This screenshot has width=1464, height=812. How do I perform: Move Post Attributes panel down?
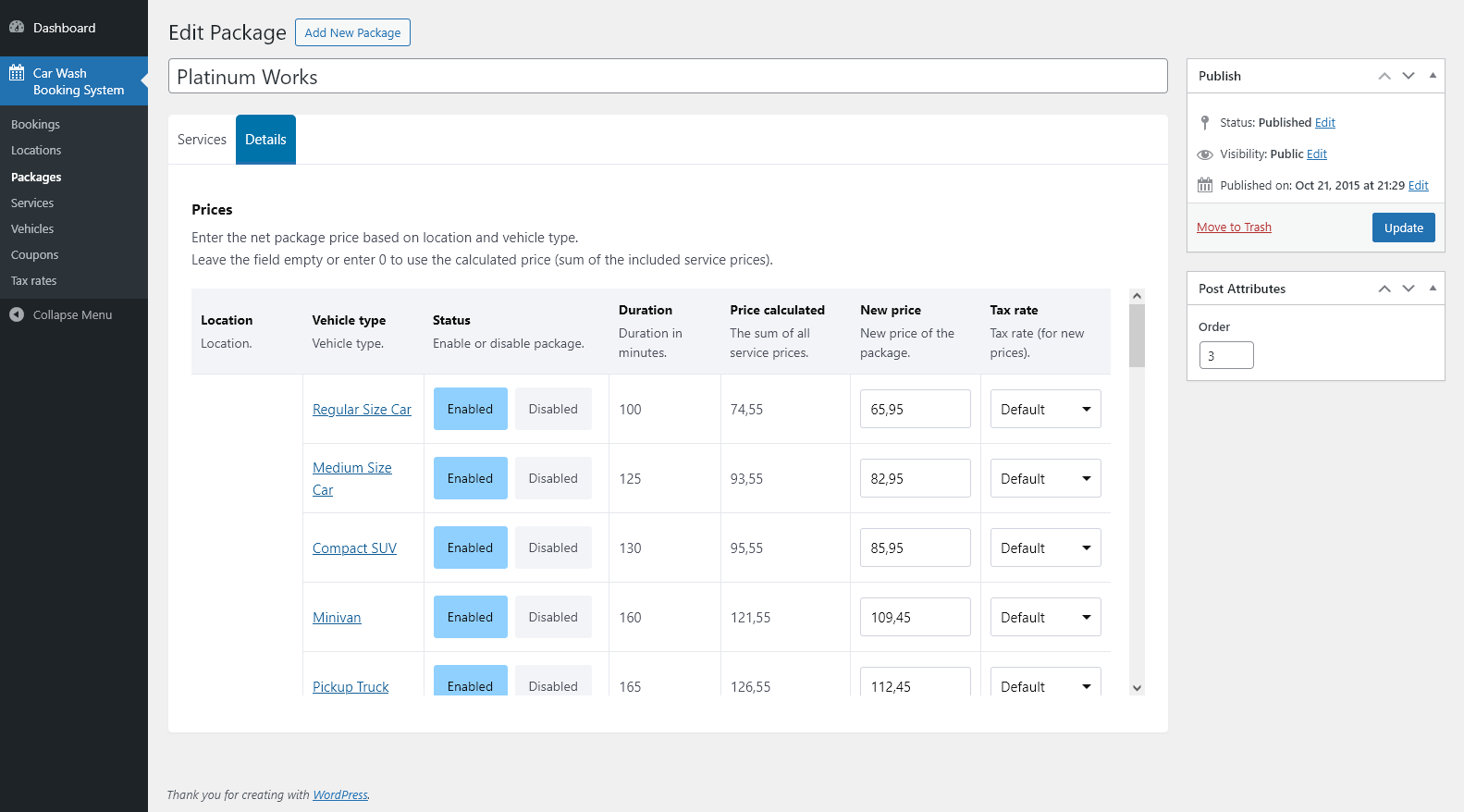(1409, 289)
